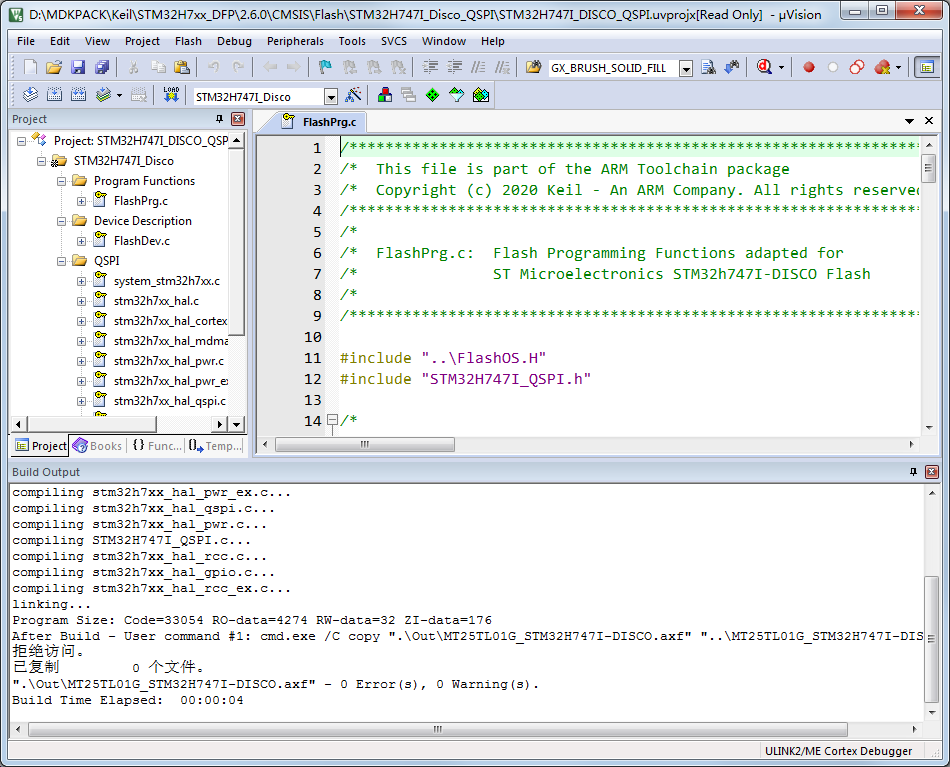This screenshot has width=950, height=767.
Task: Close the active editor document
Action: pos(929,121)
